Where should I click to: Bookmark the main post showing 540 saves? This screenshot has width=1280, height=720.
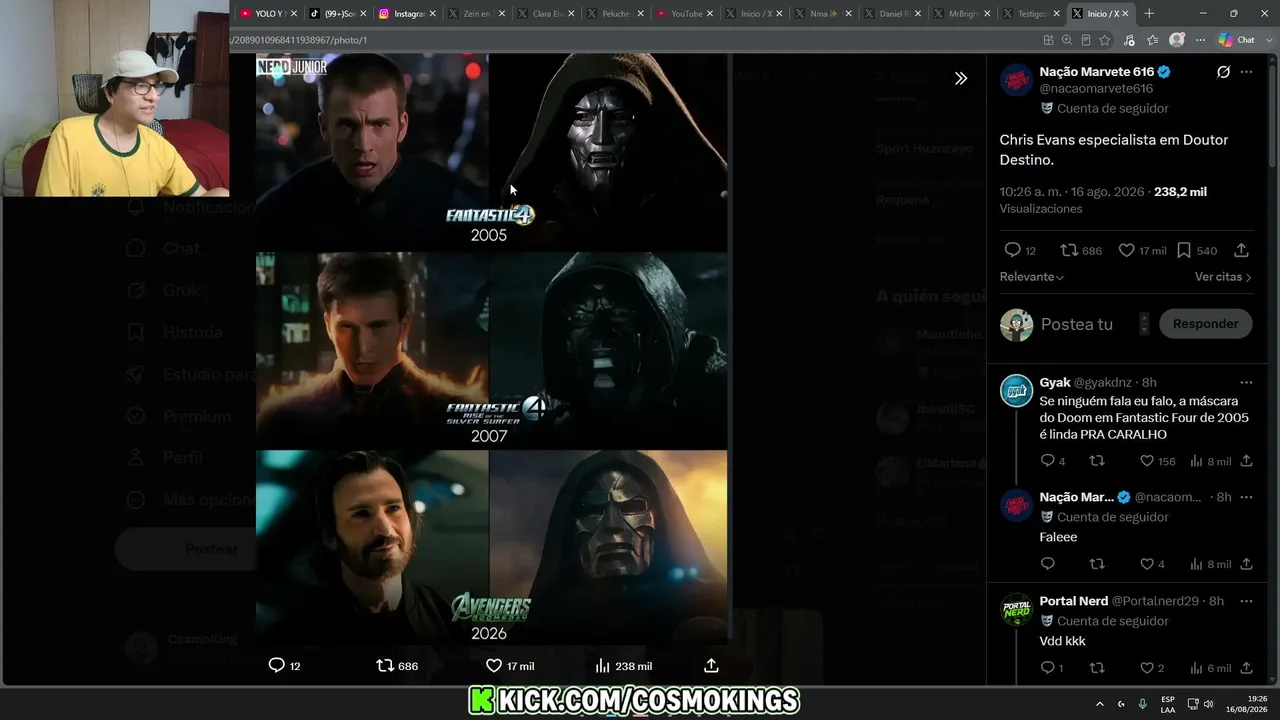(1184, 250)
